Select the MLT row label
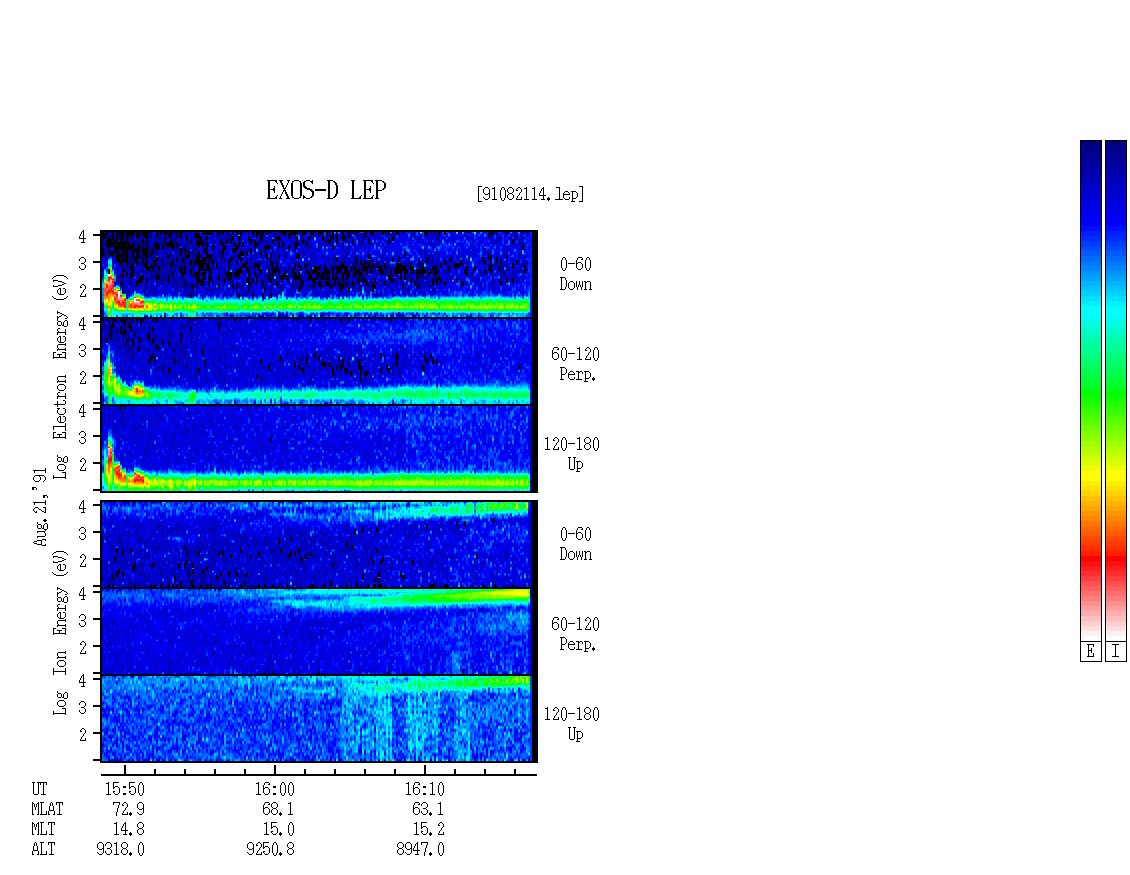 click(x=43, y=830)
